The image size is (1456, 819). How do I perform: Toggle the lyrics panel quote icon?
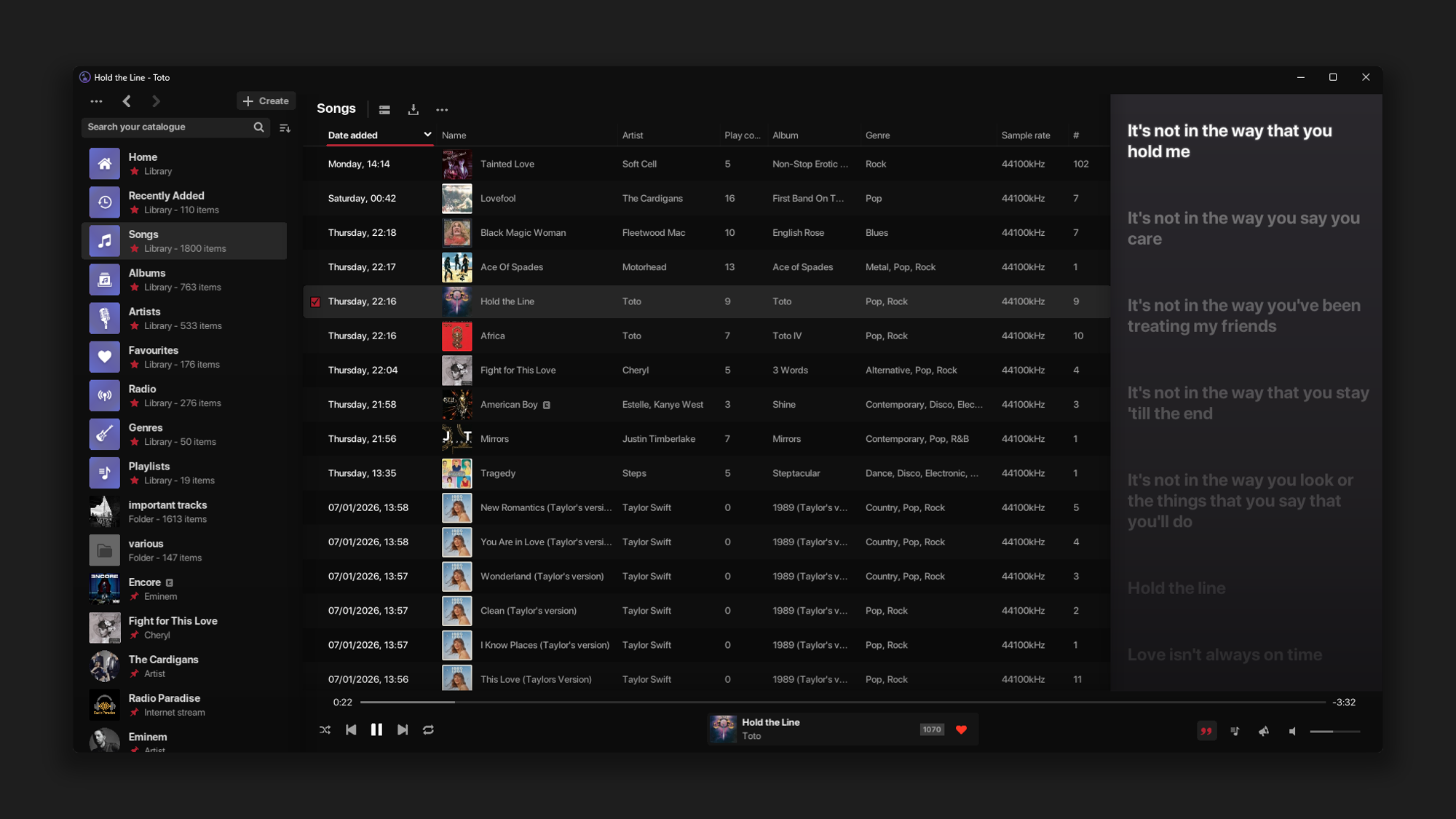click(x=1206, y=731)
